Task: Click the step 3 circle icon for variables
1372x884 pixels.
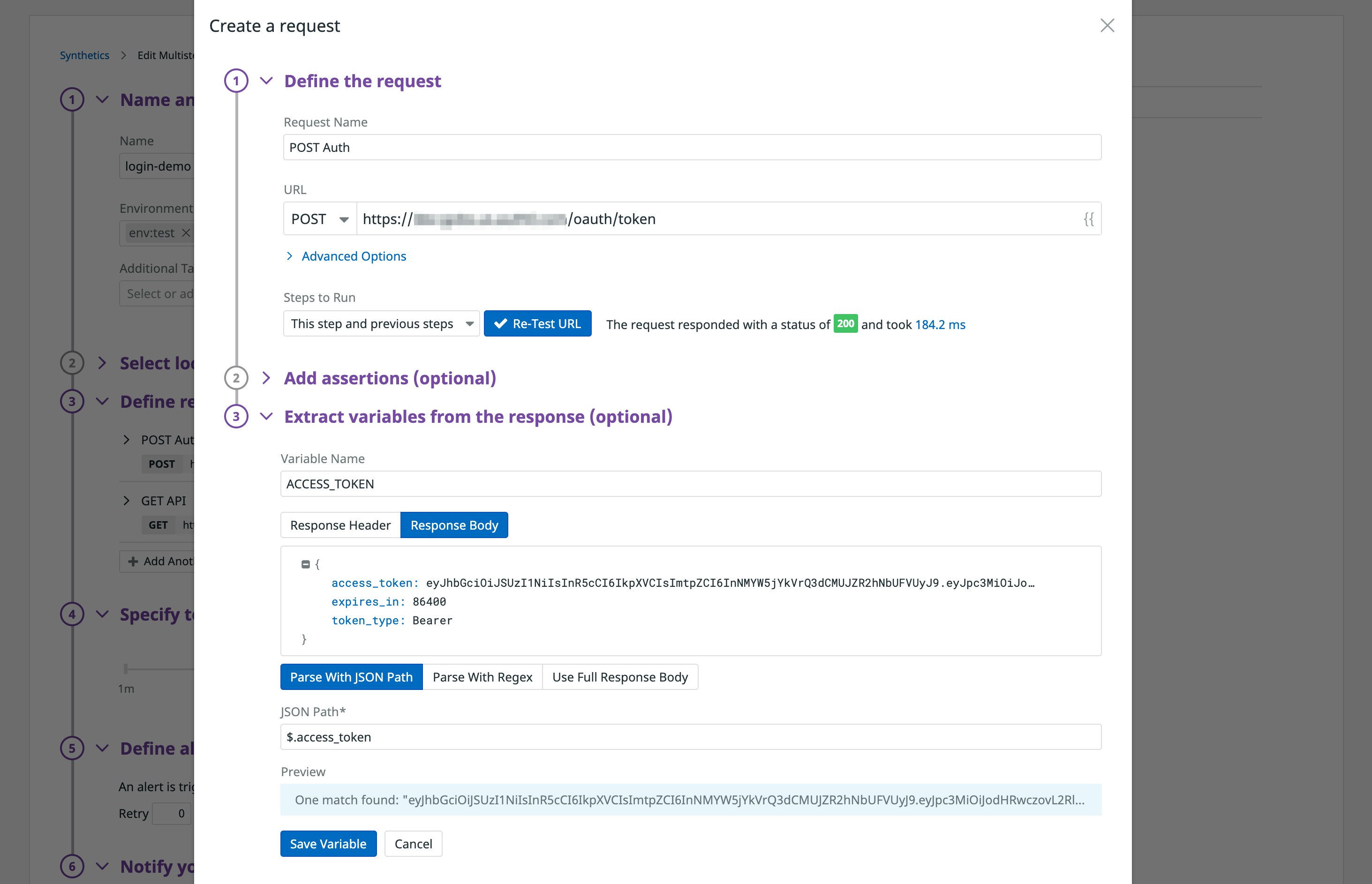Action: [236, 417]
